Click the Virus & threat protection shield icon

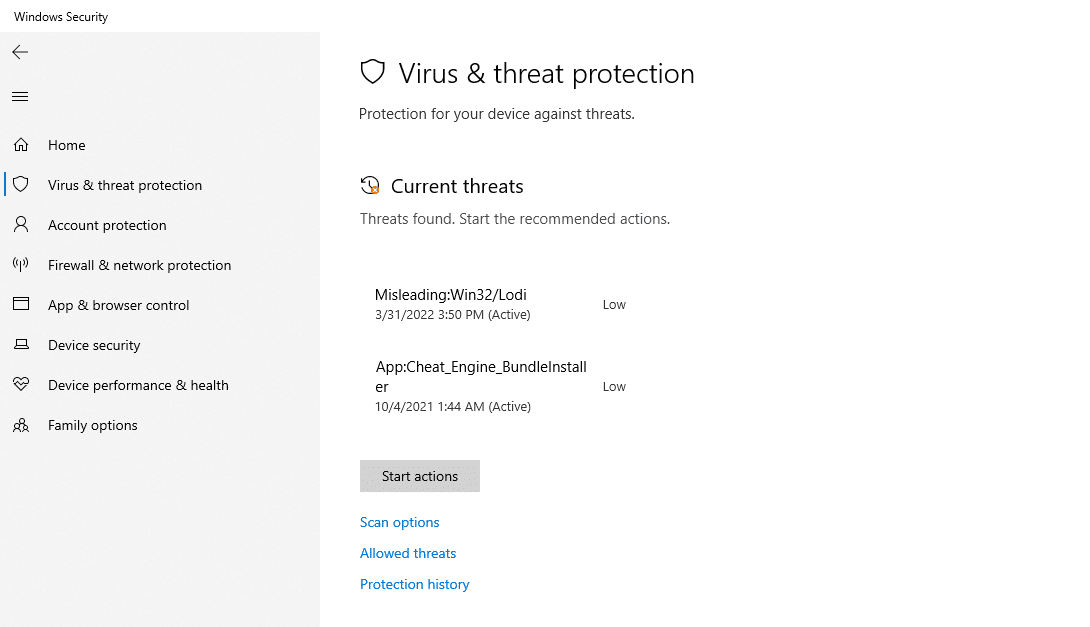click(21, 184)
